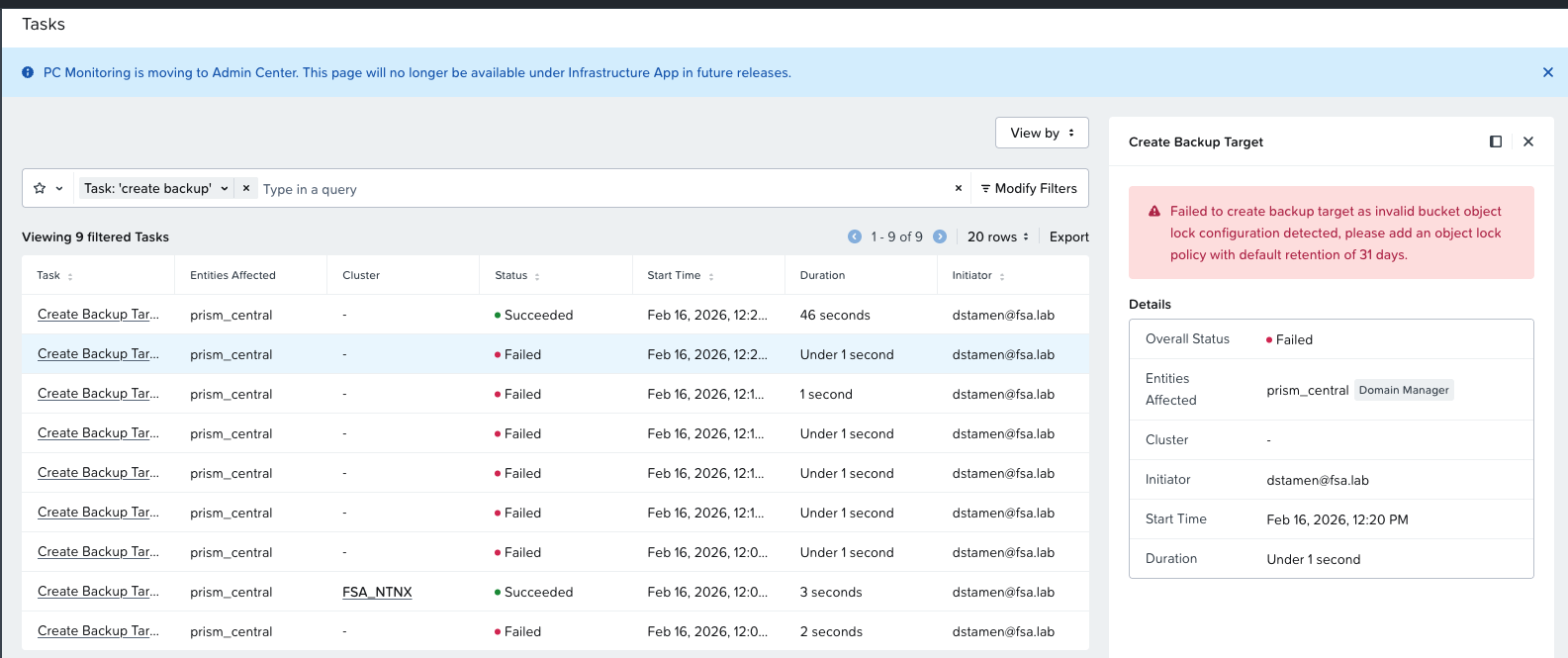Go to previous page of tasks

click(x=855, y=236)
